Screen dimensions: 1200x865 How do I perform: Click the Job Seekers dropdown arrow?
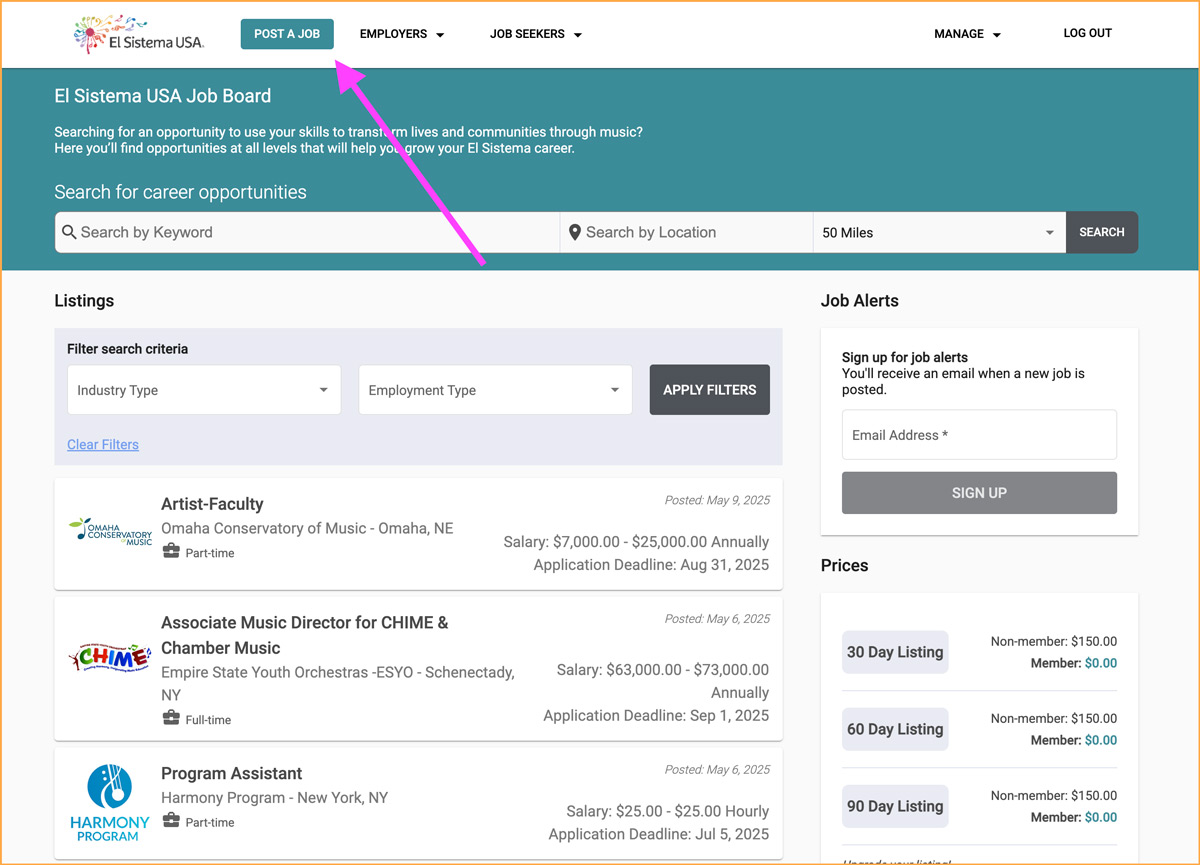[578, 35]
